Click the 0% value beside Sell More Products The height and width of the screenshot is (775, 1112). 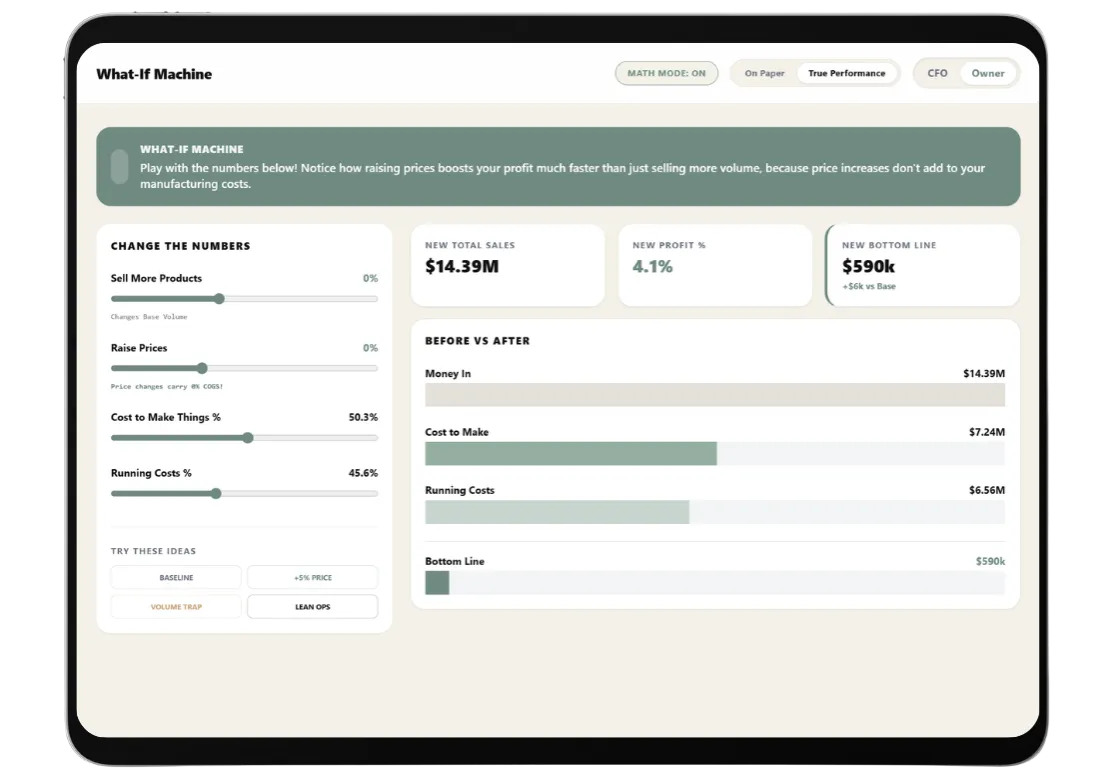click(x=370, y=278)
